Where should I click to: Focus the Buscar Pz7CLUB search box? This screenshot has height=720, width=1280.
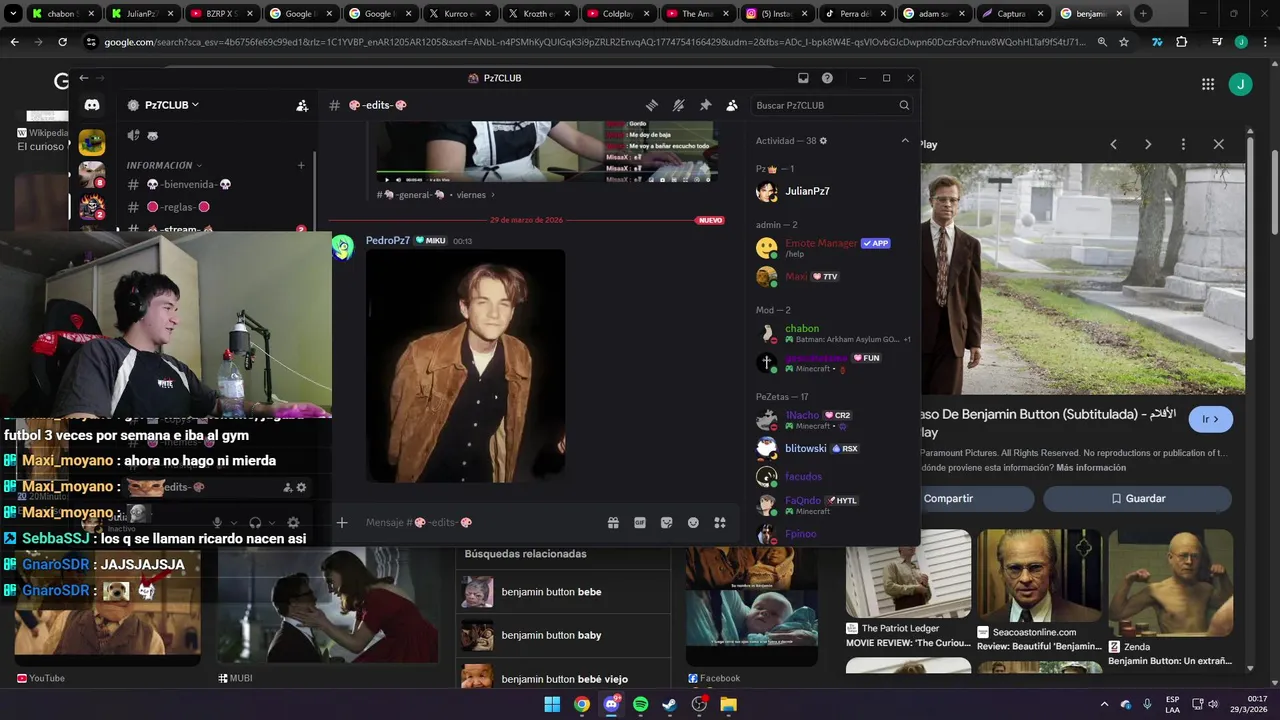click(831, 105)
